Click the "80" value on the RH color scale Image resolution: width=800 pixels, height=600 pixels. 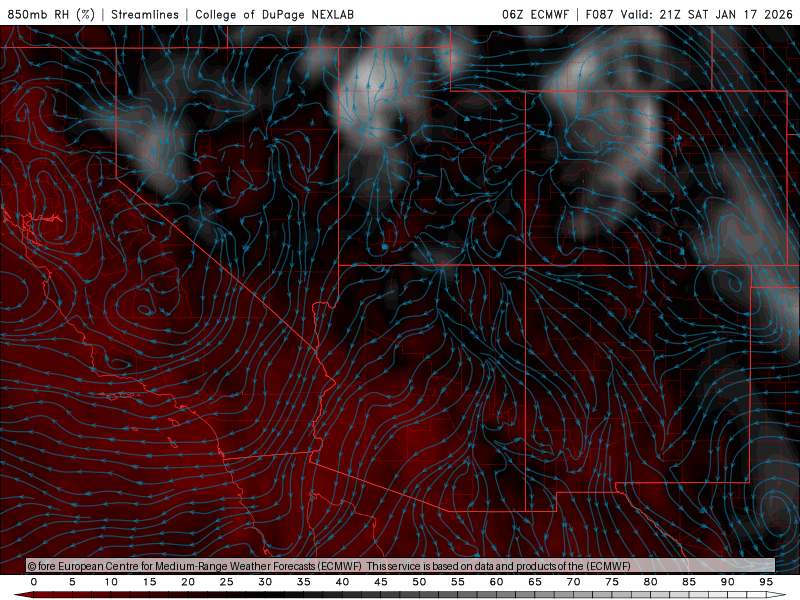tap(651, 582)
